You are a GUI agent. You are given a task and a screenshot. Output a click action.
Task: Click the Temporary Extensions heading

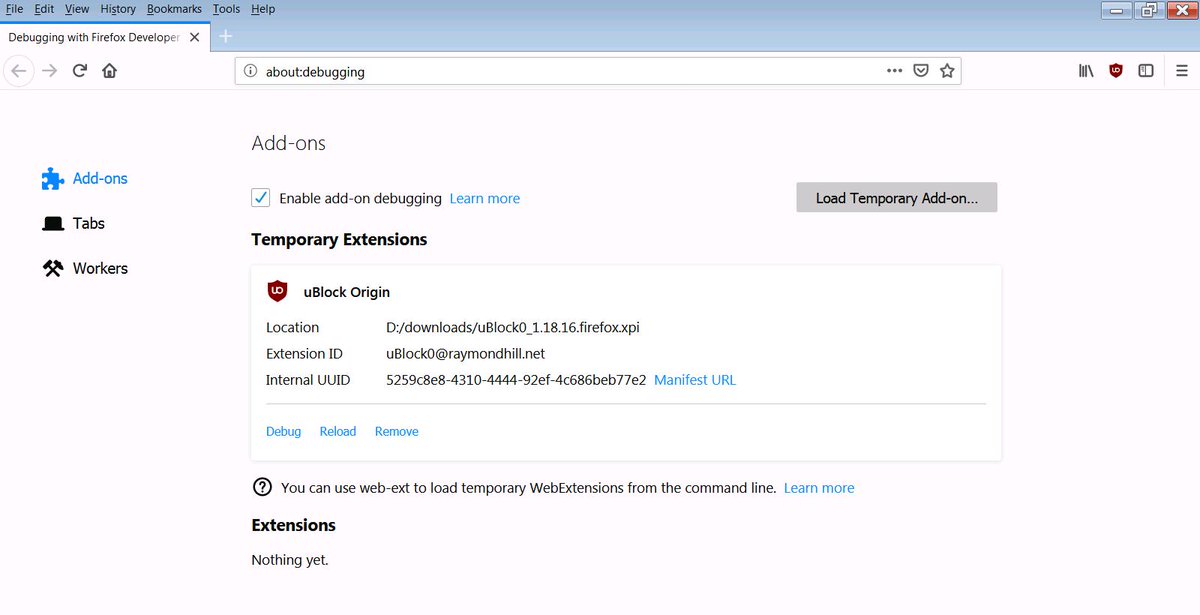pyautogui.click(x=339, y=239)
